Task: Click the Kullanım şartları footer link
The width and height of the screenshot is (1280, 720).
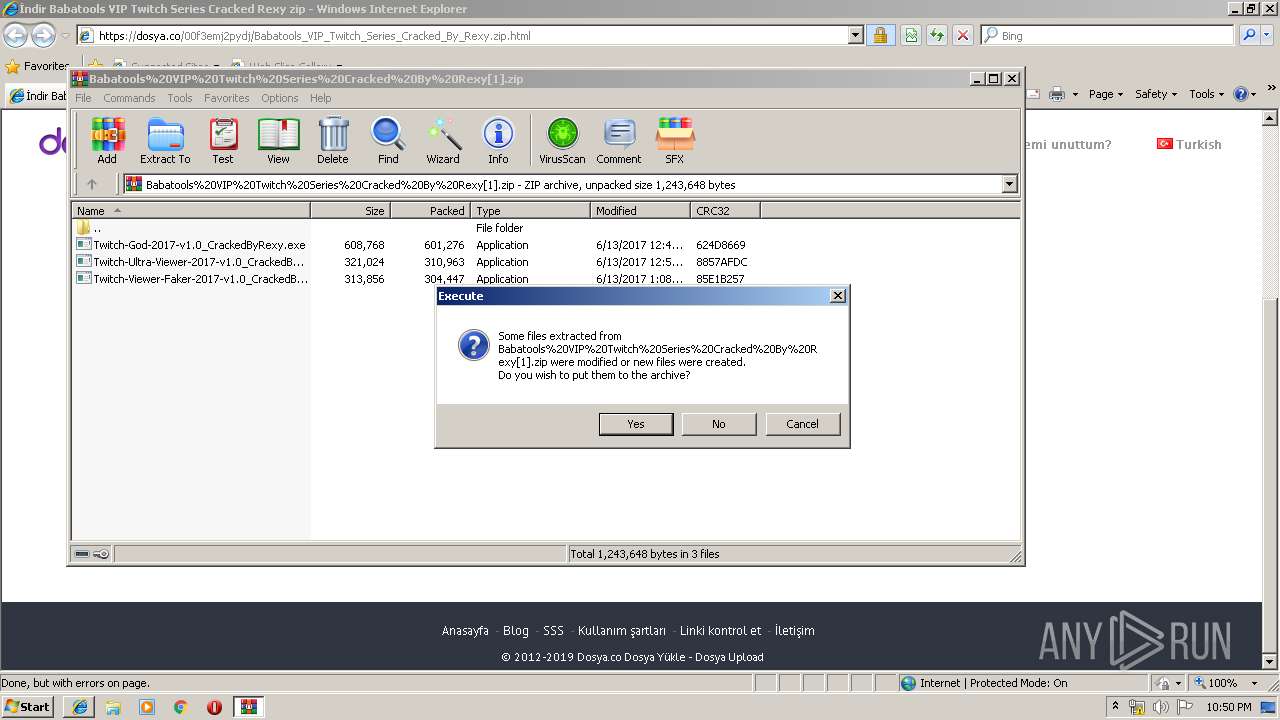Action: tap(622, 631)
